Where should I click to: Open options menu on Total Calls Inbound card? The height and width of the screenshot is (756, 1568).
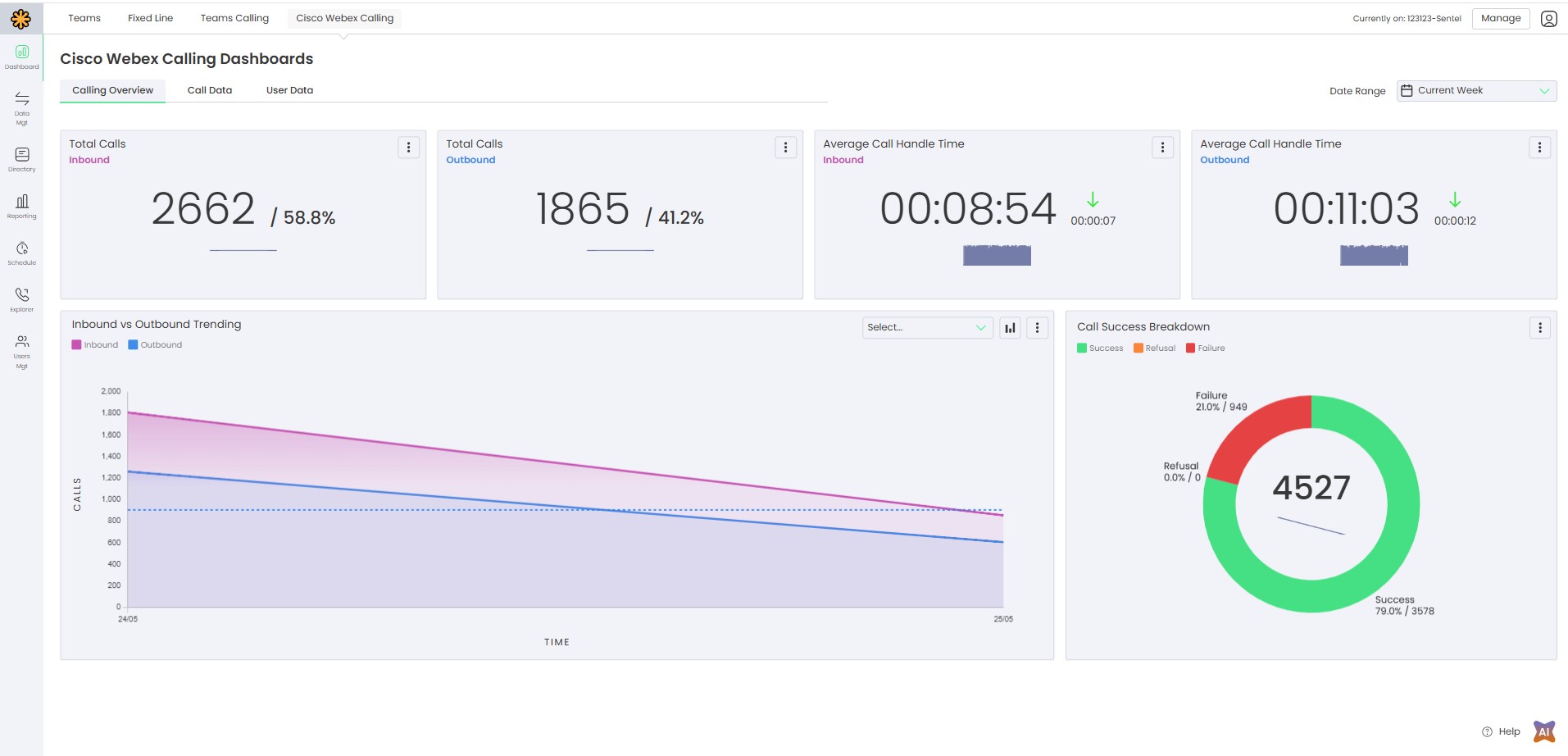pos(408,147)
